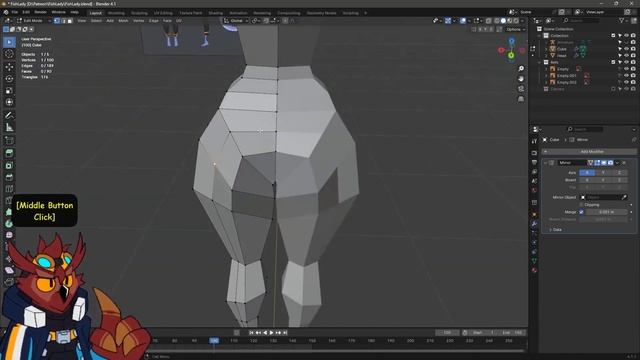The image size is (640, 360).
Task: Click the Mirror Object eyedropper icon
Action: coord(624,197)
